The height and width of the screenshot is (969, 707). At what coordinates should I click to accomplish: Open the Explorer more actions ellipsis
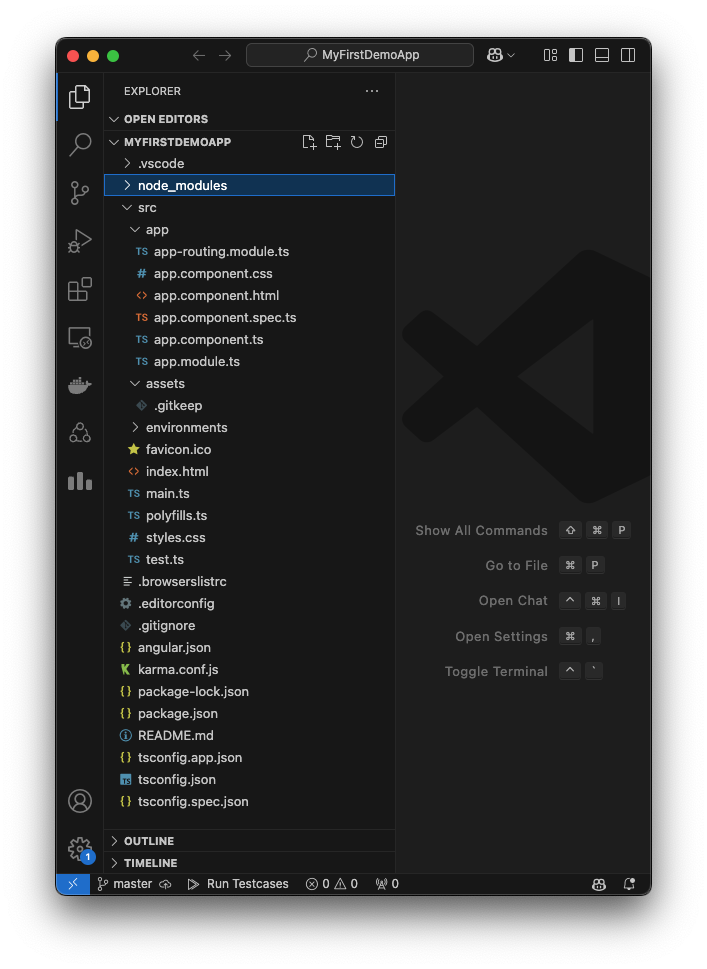[x=371, y=91]
